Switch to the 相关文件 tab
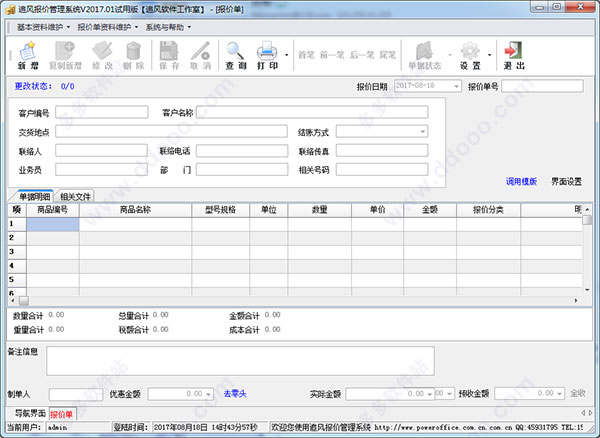 pyautogui.click(x=75, y=197)
